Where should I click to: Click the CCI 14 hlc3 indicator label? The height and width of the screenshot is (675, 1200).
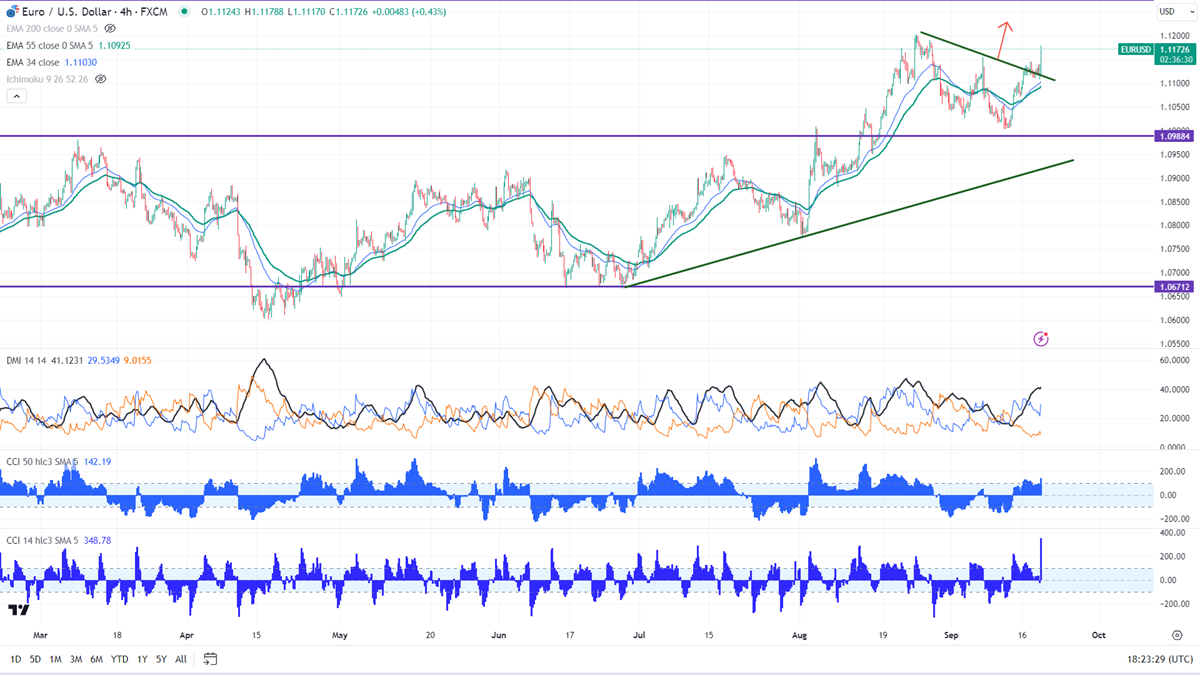[41, 540]
